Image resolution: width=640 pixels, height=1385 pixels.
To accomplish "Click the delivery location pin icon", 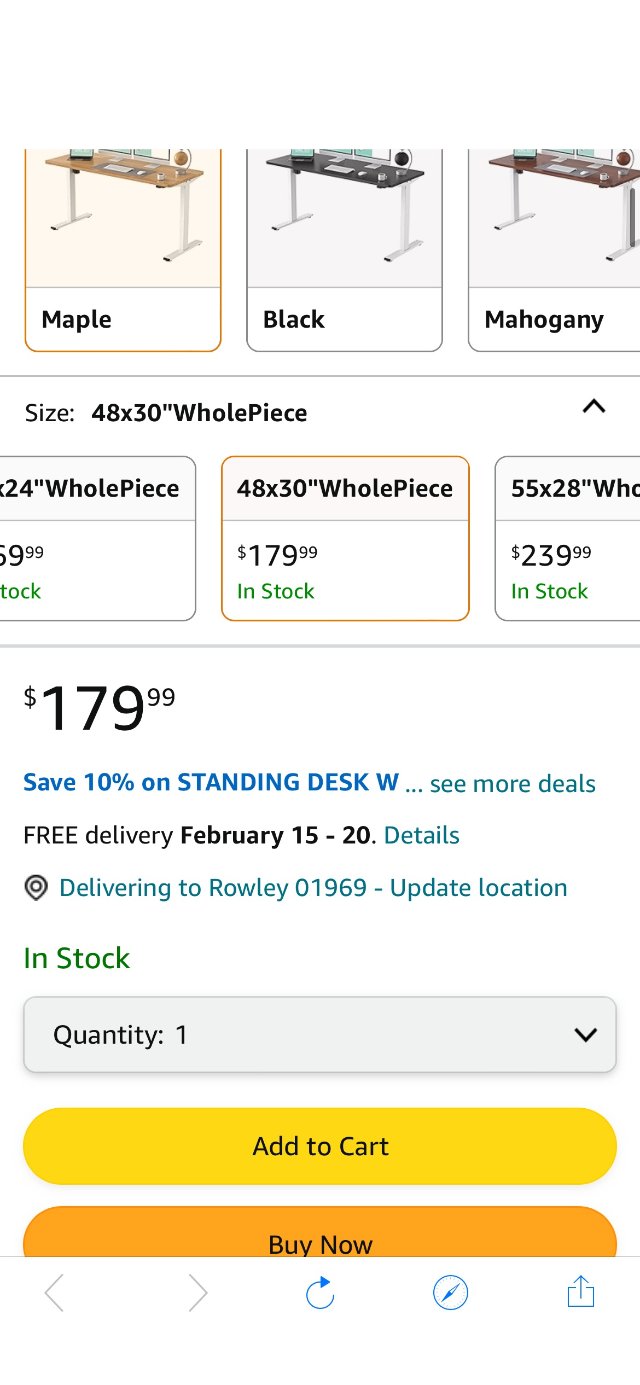I will pos(36,888).
